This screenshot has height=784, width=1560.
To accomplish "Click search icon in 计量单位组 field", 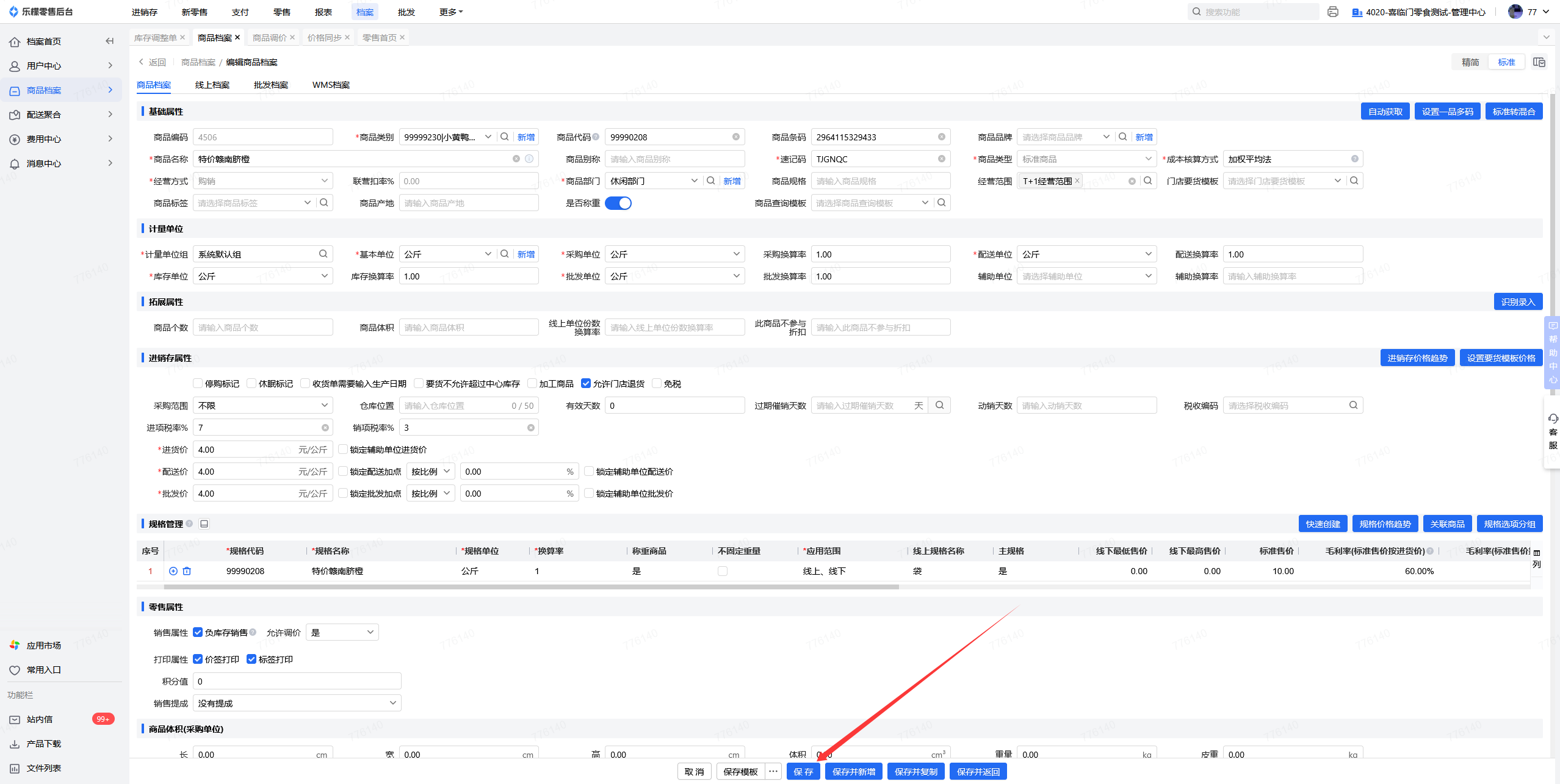I will point(323,254).
